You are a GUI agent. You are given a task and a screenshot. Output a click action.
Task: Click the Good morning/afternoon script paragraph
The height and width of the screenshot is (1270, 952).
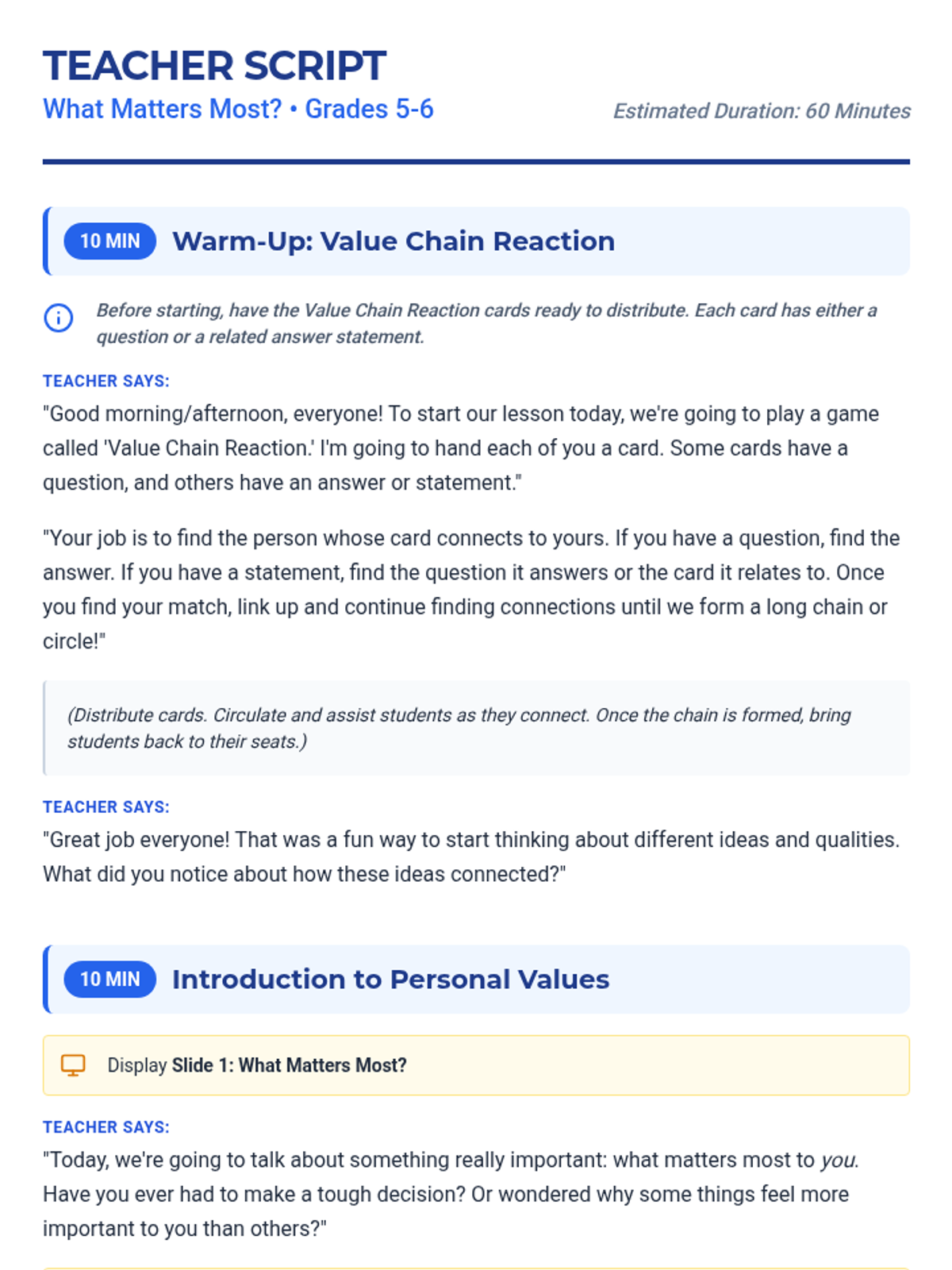click(460, 448)
